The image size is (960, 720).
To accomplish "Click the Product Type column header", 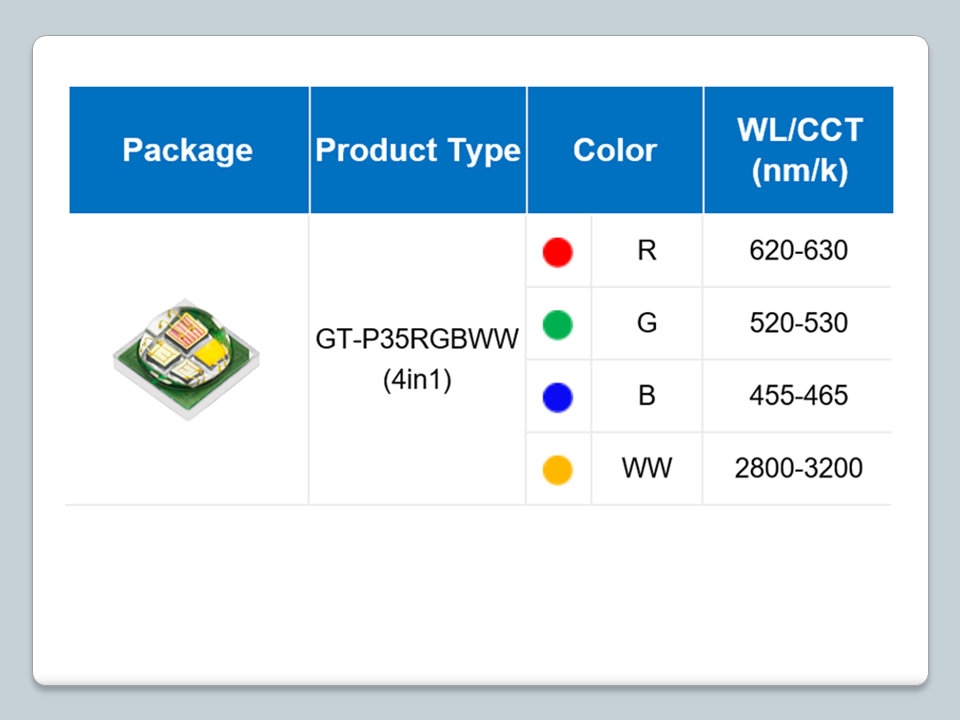I will [418, 150].
